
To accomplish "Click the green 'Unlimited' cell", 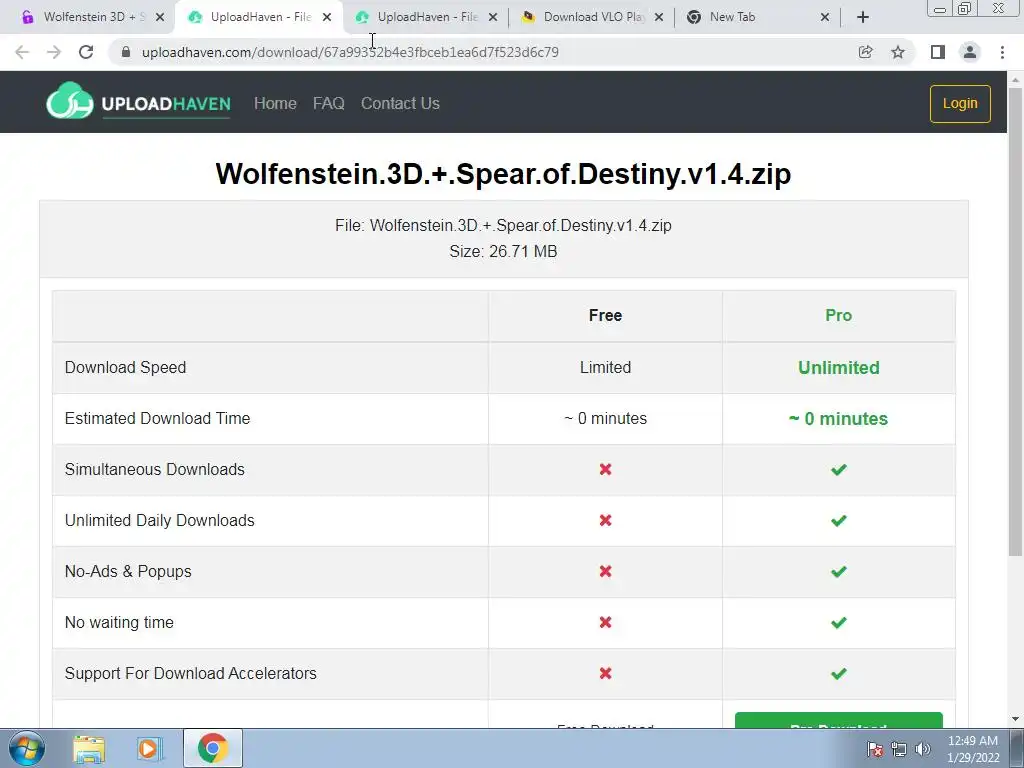I will (839, 368).
